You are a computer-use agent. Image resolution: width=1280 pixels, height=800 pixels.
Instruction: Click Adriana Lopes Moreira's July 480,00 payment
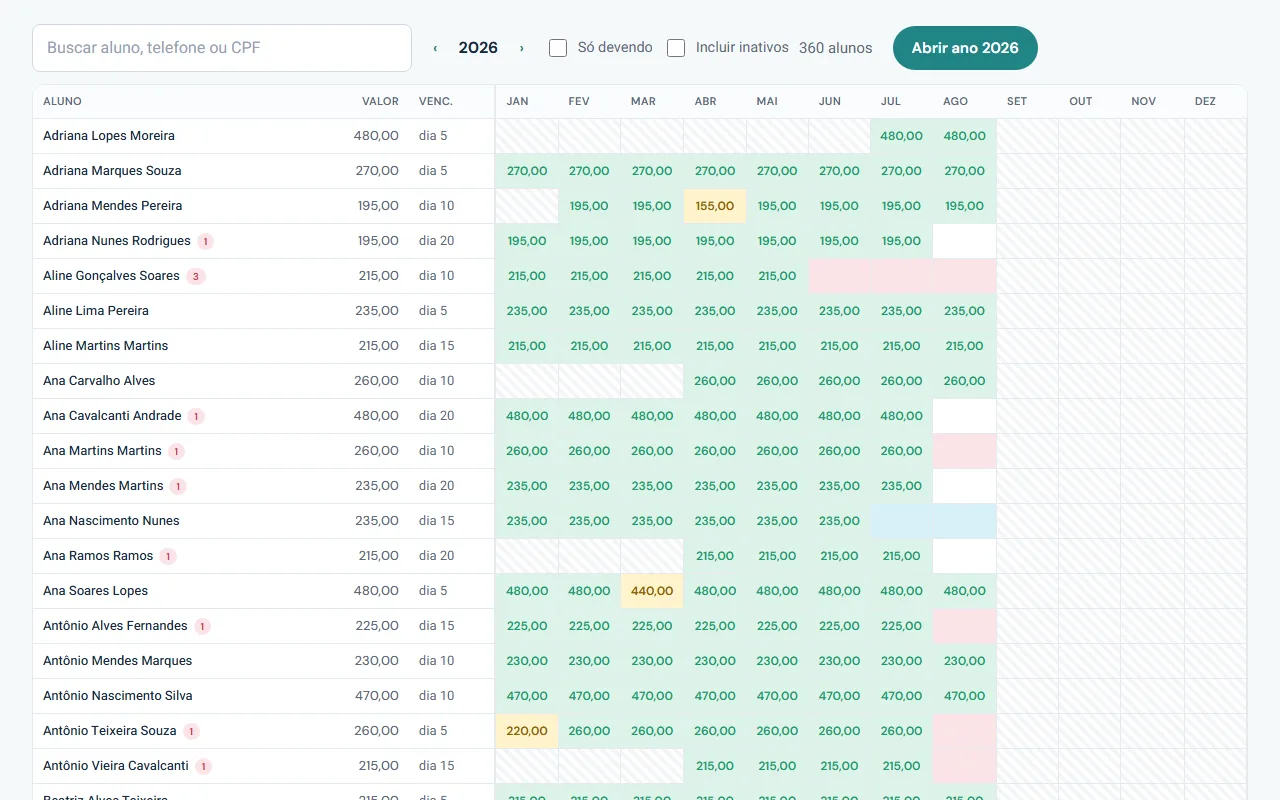[901, 136]
